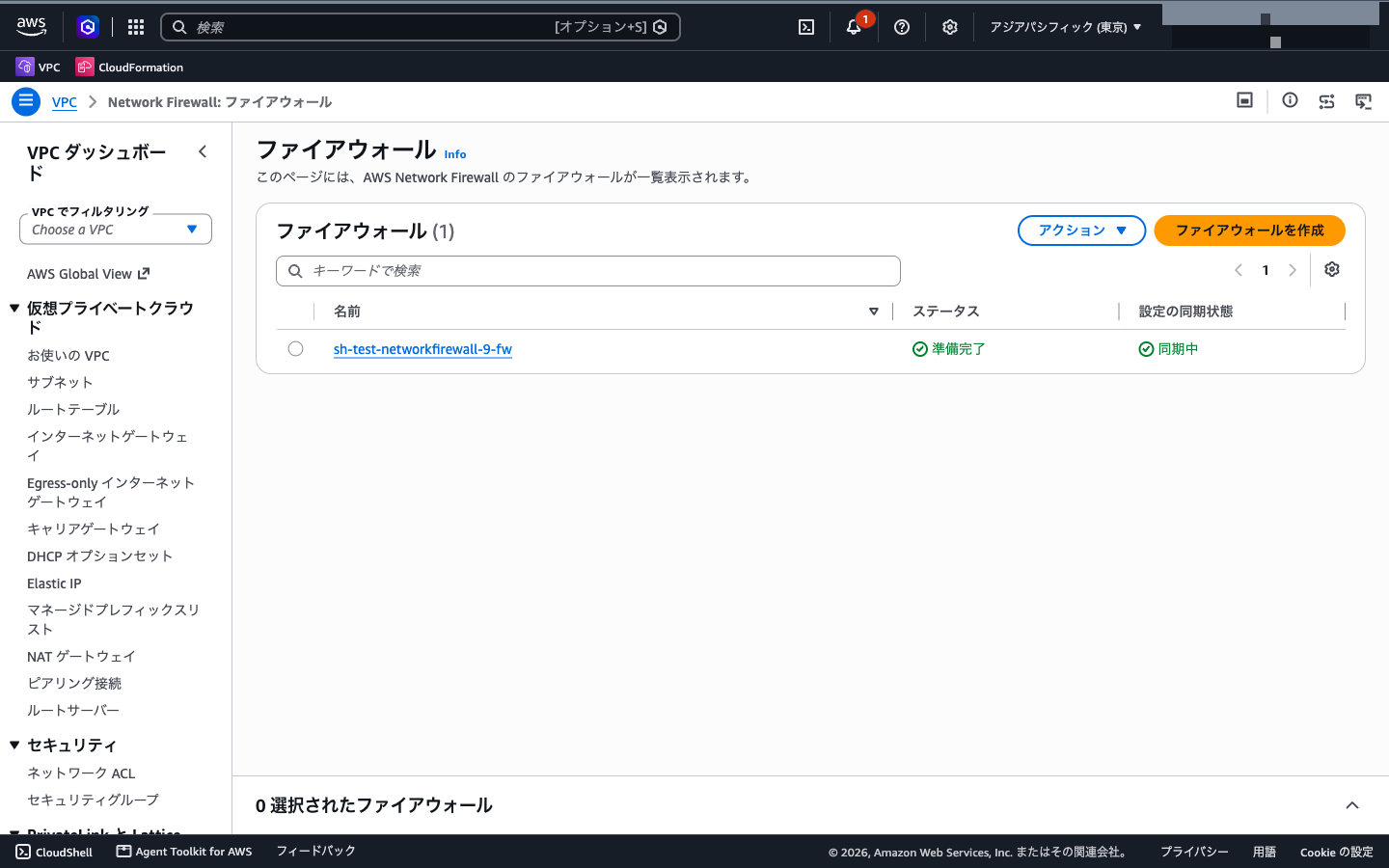Open the notifications bell icon
1389x868 pixels.
(x=854, y=27)
